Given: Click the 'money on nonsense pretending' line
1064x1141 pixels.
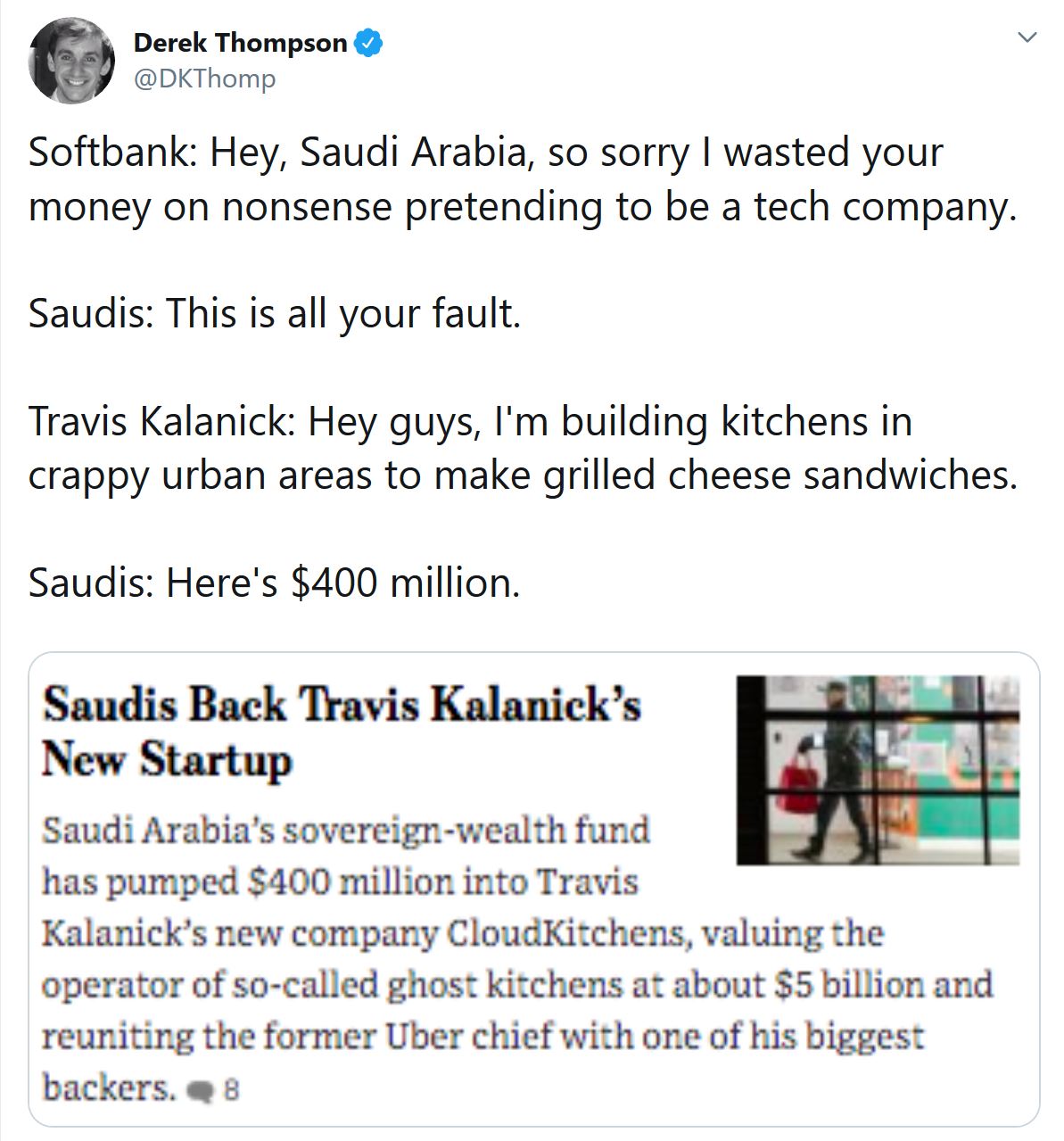Looking at the screenshot, I should pyautogui.click(x=522, y=207).
